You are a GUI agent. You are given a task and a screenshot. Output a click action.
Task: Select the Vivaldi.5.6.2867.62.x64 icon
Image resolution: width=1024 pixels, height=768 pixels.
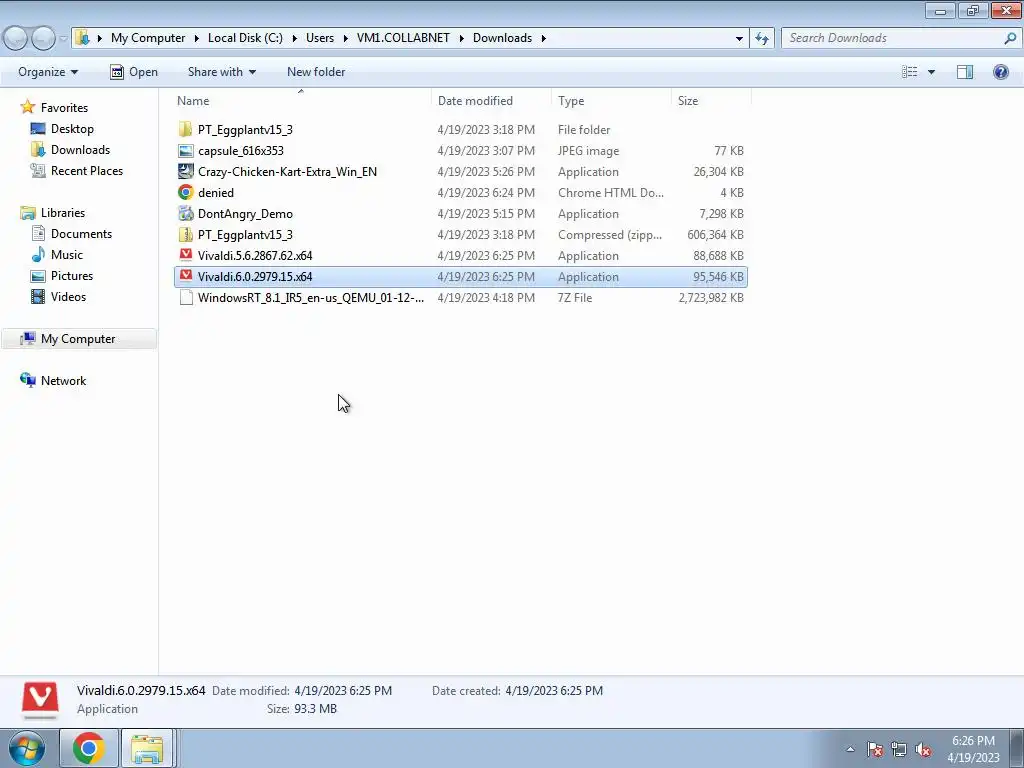pos(185,255)
